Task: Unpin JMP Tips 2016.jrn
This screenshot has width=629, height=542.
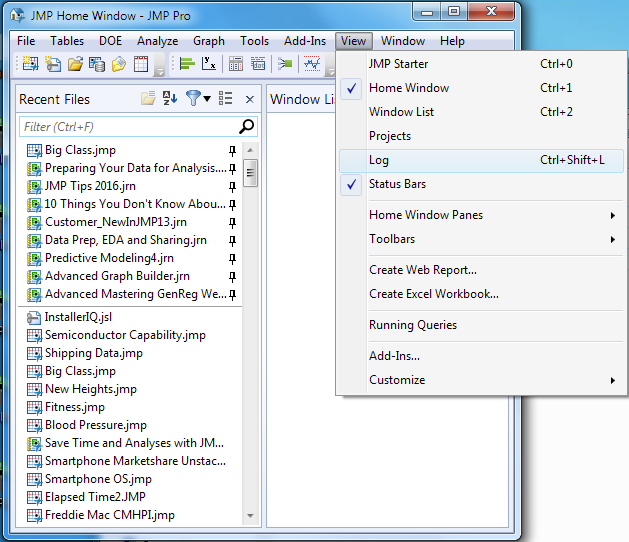Action: [x=232, y=187]
